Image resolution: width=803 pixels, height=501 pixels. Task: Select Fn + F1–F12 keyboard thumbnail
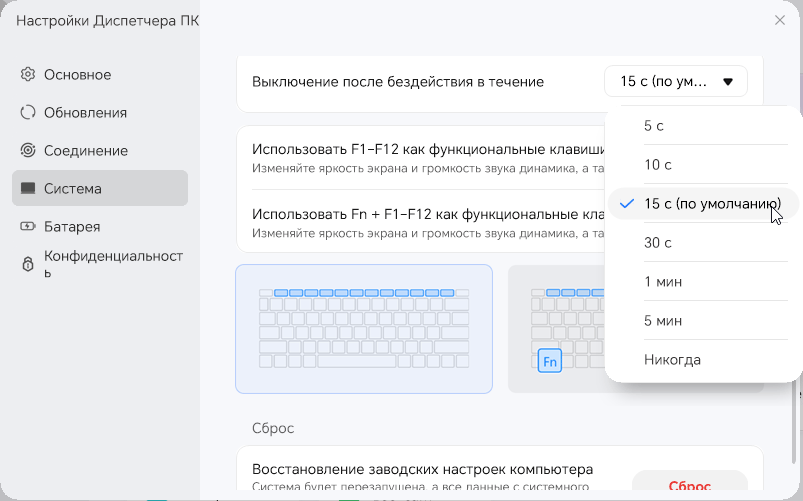coord(556,328)
